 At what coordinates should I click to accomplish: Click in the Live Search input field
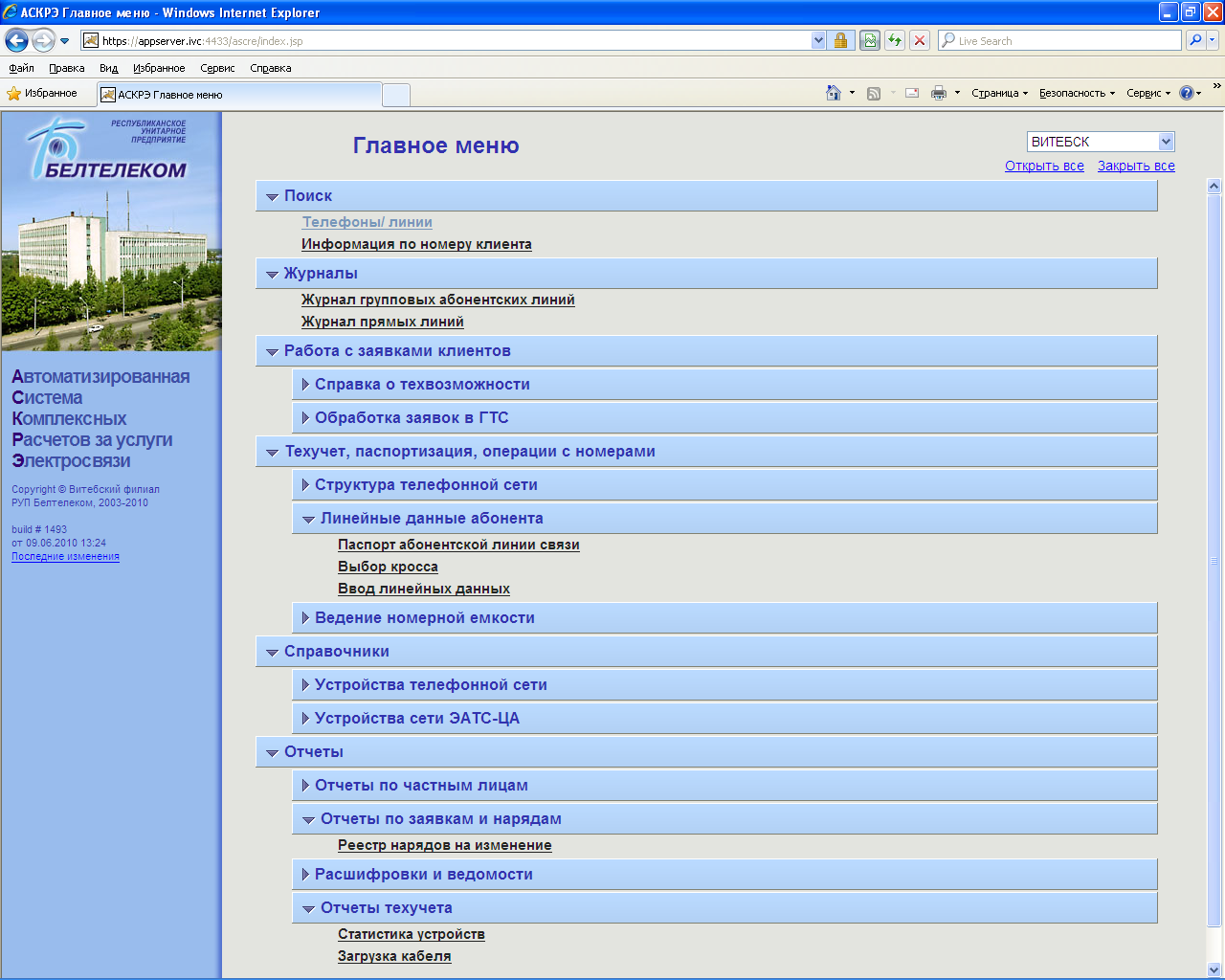[1062, 40]
